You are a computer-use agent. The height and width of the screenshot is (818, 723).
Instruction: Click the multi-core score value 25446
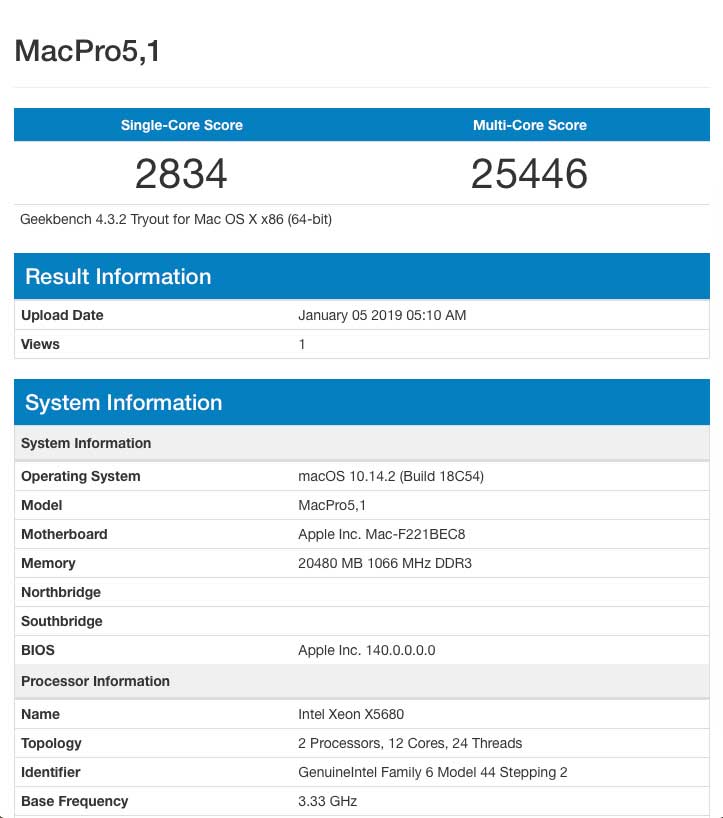(x=529, y=174)
